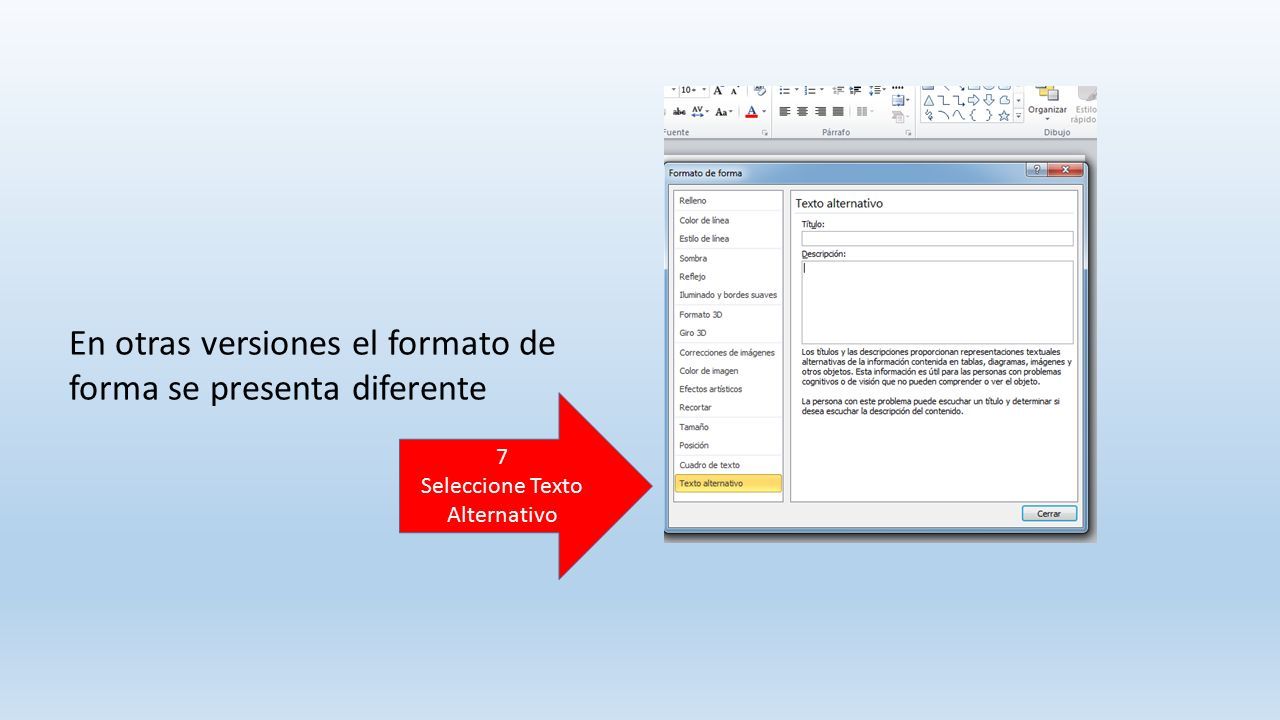Select the down arrow shape
The width and height of the screenshot is (1280, 720).
[989, 100]
